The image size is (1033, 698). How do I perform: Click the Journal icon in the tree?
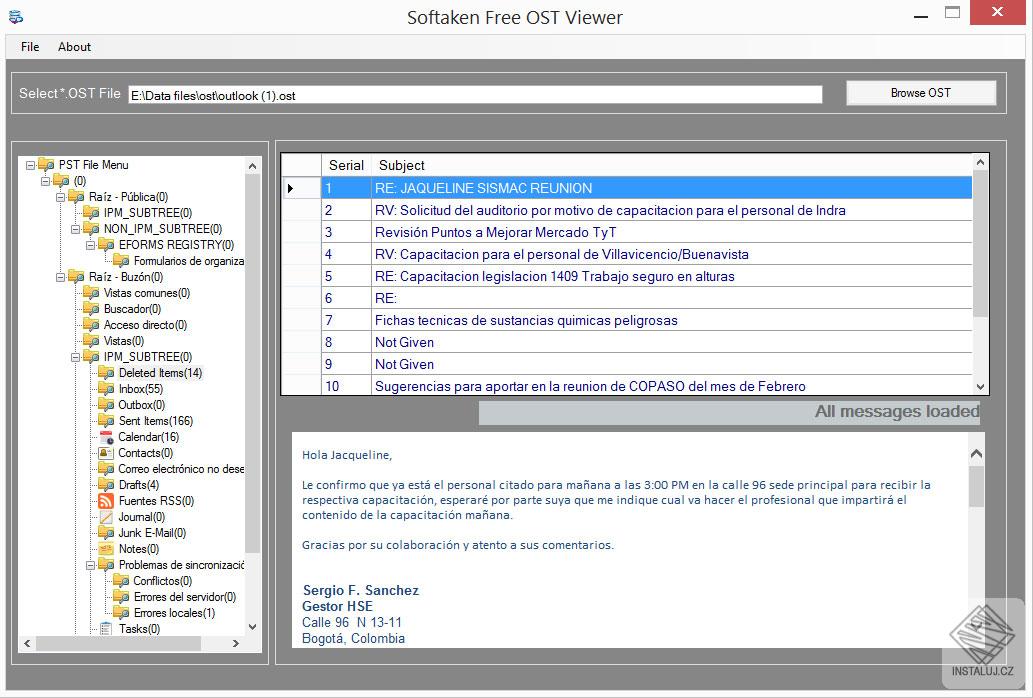pyautogui.click(x=106, y=517)
